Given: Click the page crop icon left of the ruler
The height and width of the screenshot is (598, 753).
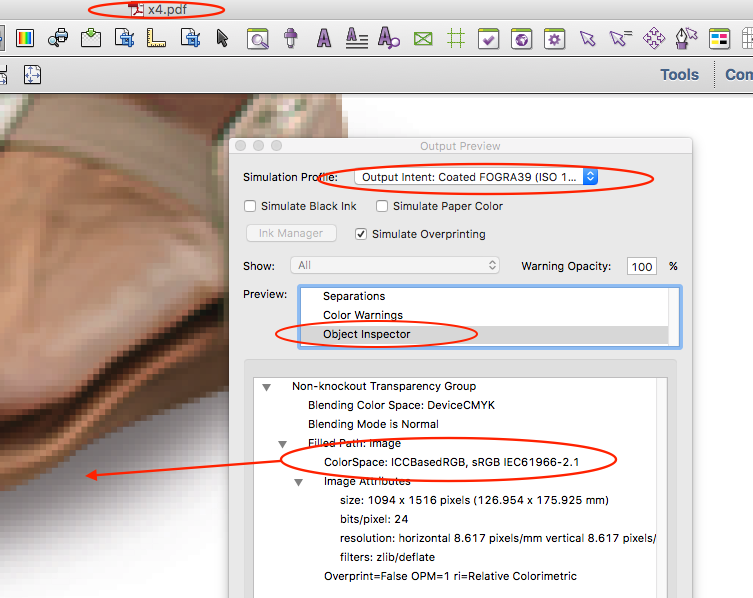Looking at the screenshot, I should click(x=124, y=38).
